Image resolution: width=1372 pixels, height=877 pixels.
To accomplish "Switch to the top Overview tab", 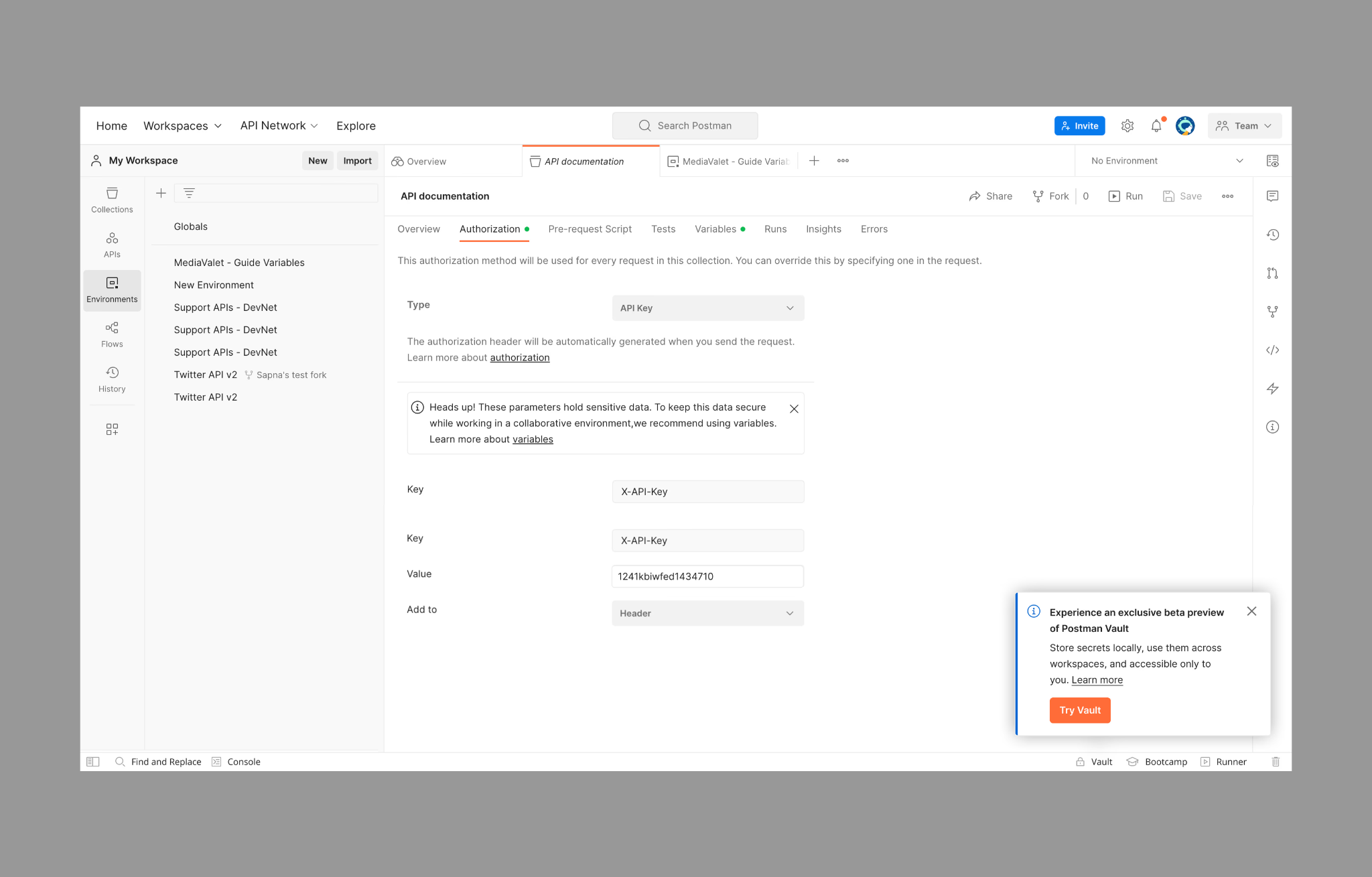I will click(x=453, y=161).
